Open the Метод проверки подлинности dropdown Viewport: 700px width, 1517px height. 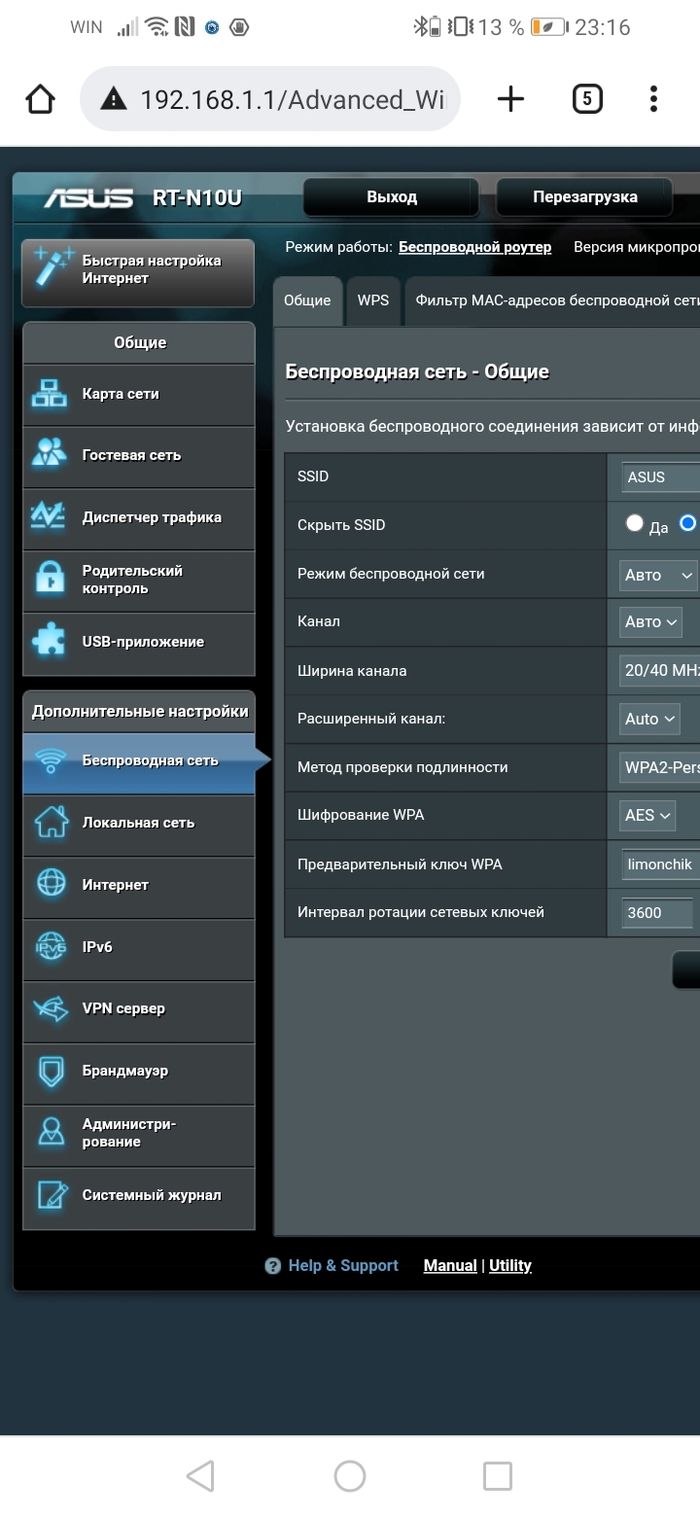659,768
